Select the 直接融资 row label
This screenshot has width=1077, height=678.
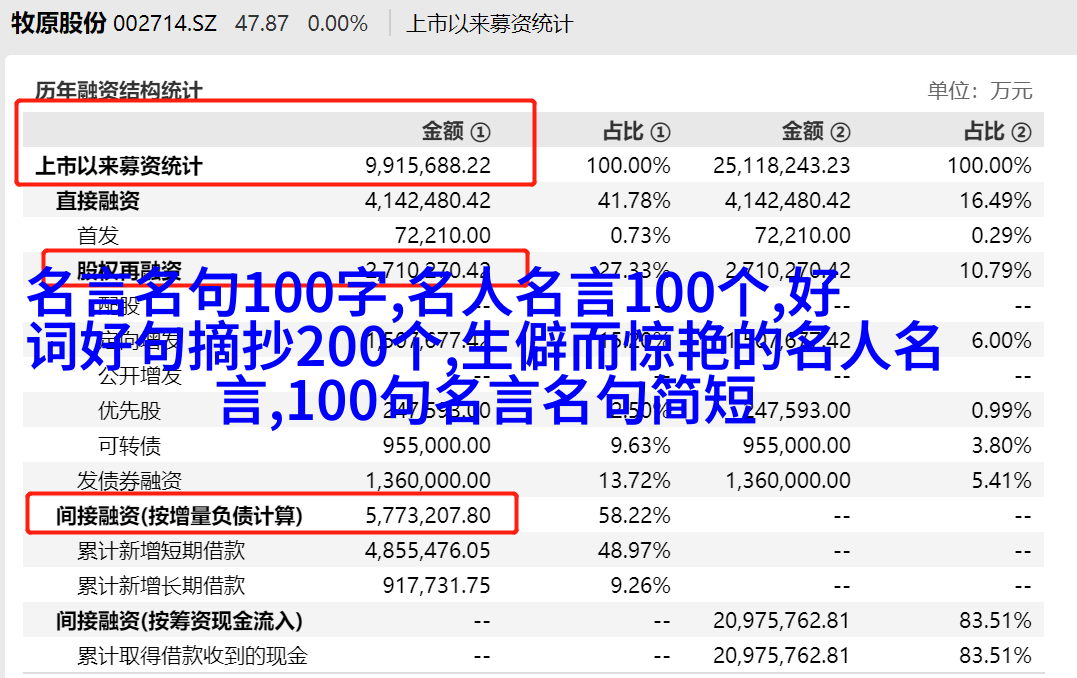click(x=98, y=201)
